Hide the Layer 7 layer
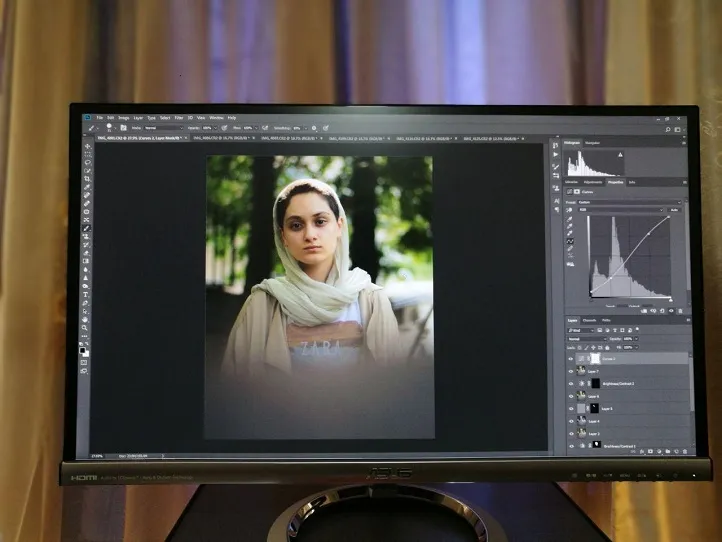Screen dimensions: 722x542 click(571, 372)
